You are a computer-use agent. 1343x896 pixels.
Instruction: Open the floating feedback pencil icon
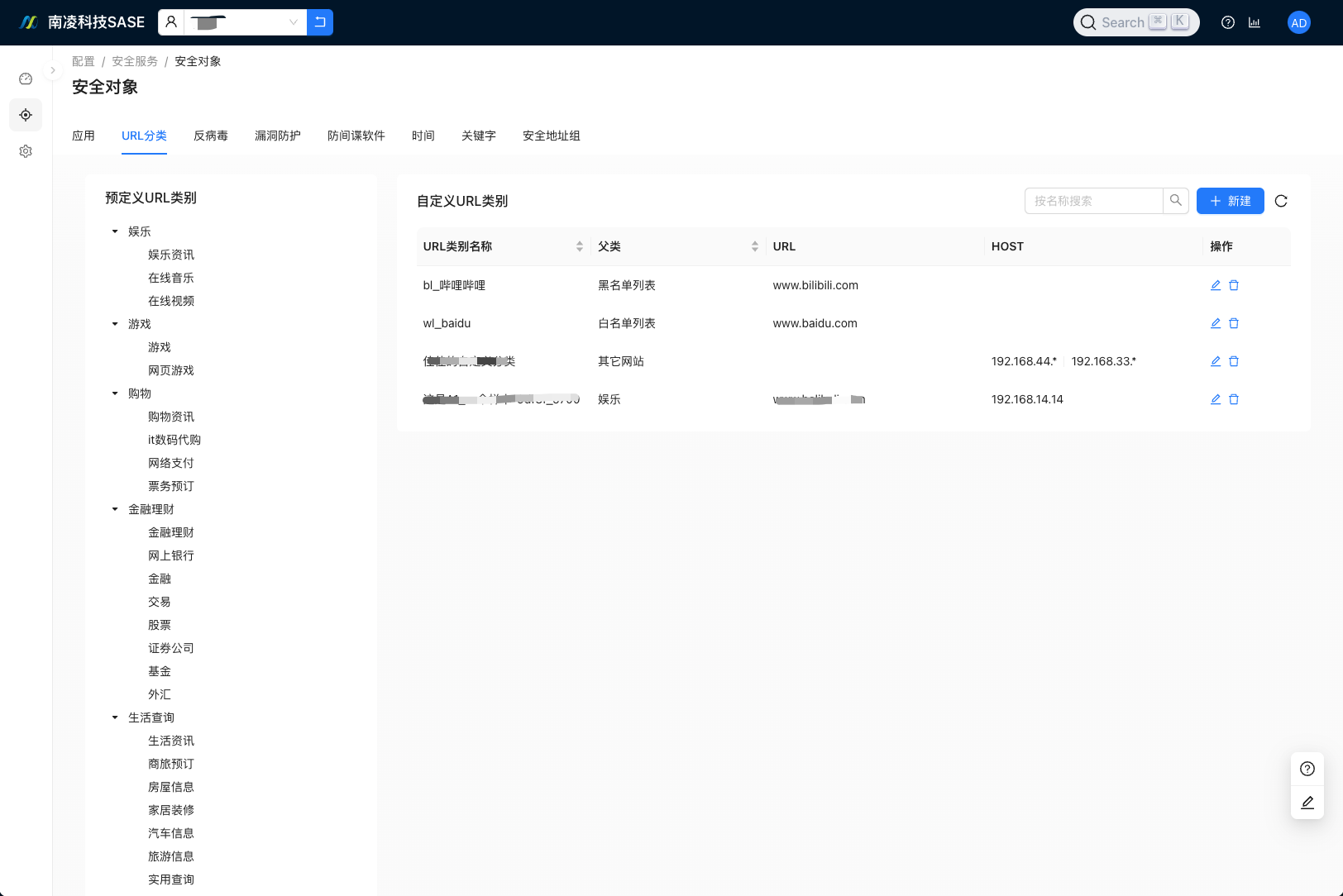(1307, 803)
